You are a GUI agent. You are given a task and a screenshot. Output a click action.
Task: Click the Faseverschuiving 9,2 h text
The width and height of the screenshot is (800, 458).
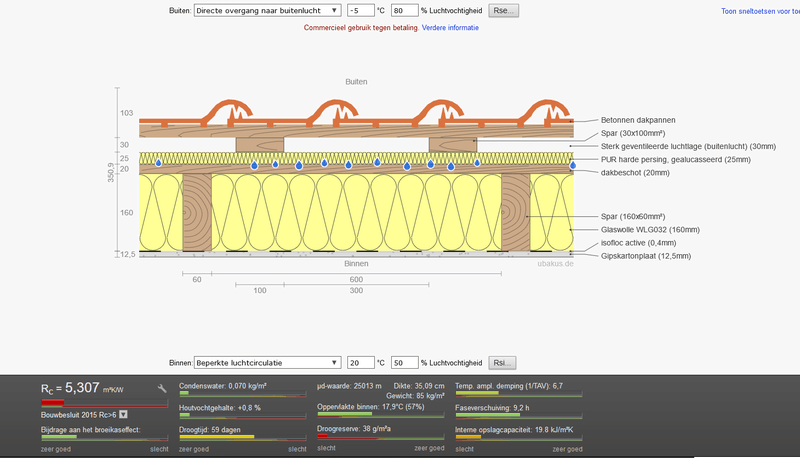click(x=492, y=408)
